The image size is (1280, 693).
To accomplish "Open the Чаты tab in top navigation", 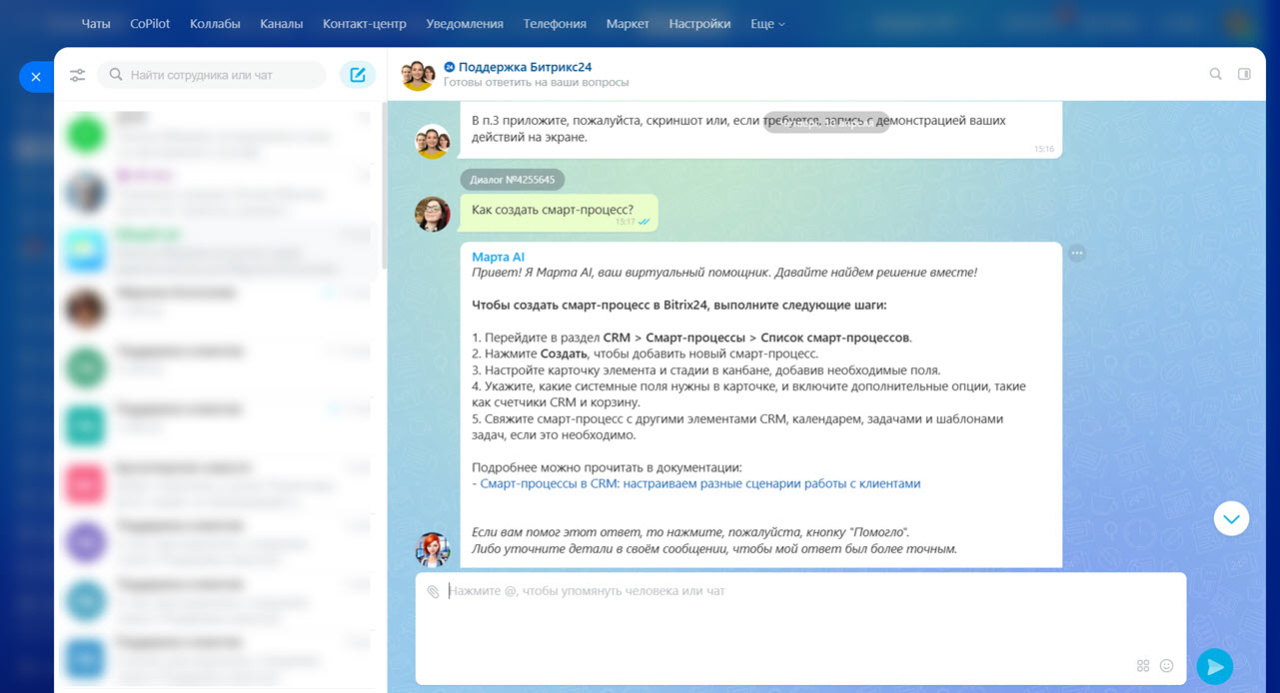I will (x=96, y=23).
